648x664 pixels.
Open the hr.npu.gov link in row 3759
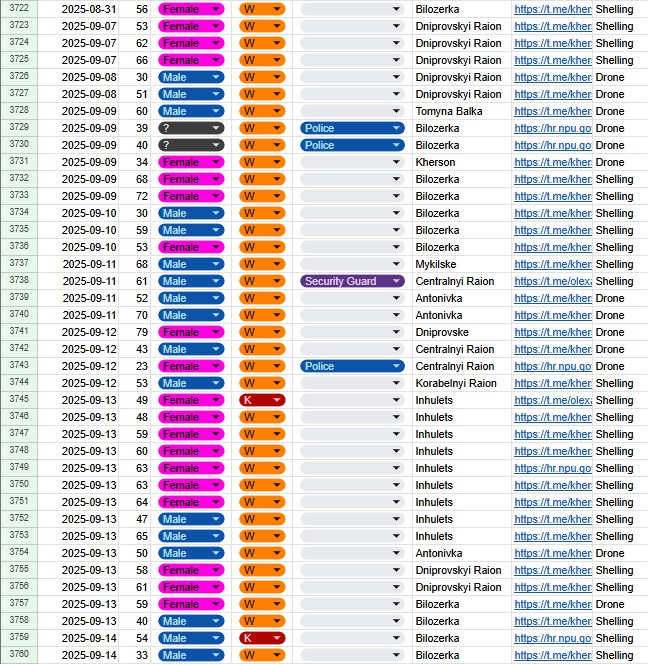pyautogui.click(x=553, y=638)
